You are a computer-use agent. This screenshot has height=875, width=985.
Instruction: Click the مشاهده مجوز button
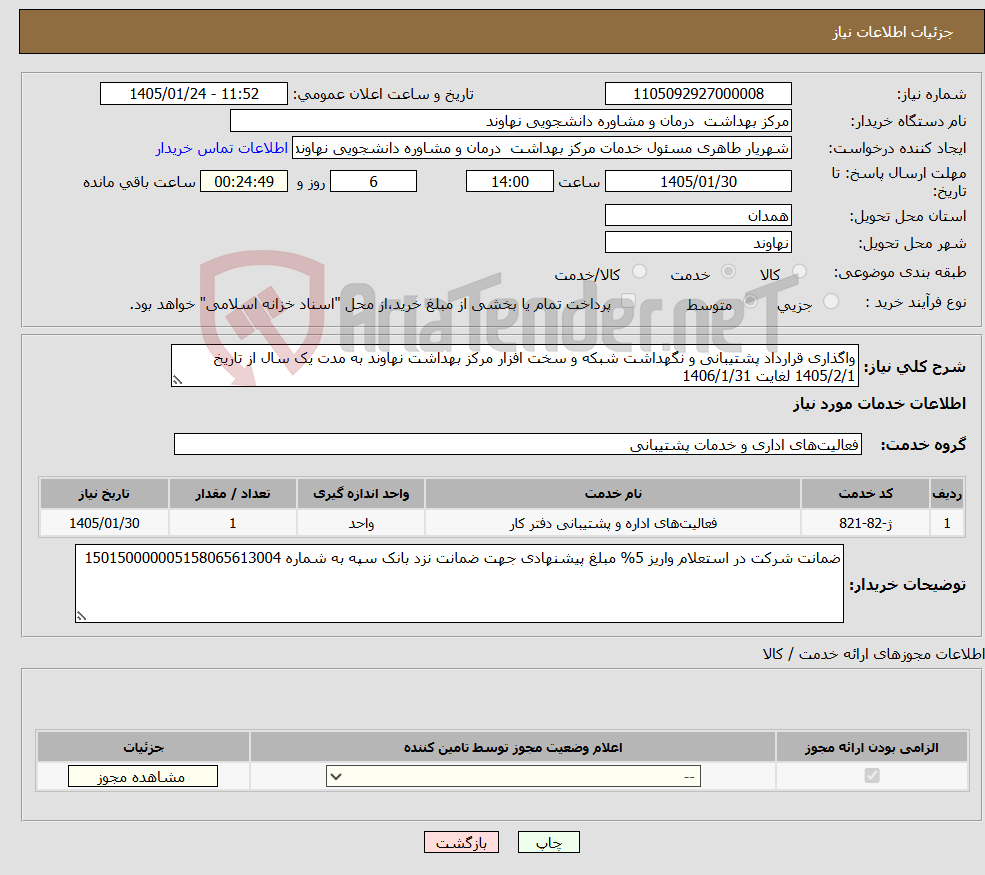click(143, 776)
